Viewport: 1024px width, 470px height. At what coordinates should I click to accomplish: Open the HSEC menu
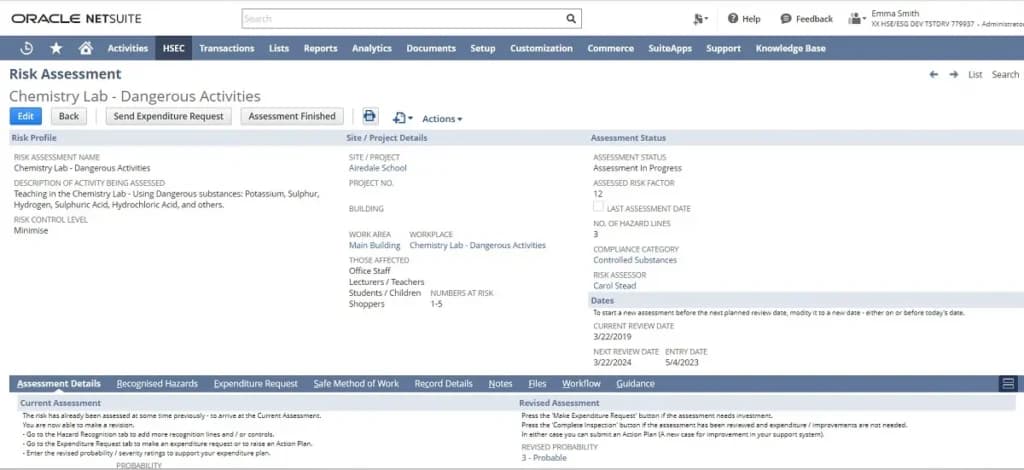174,48
